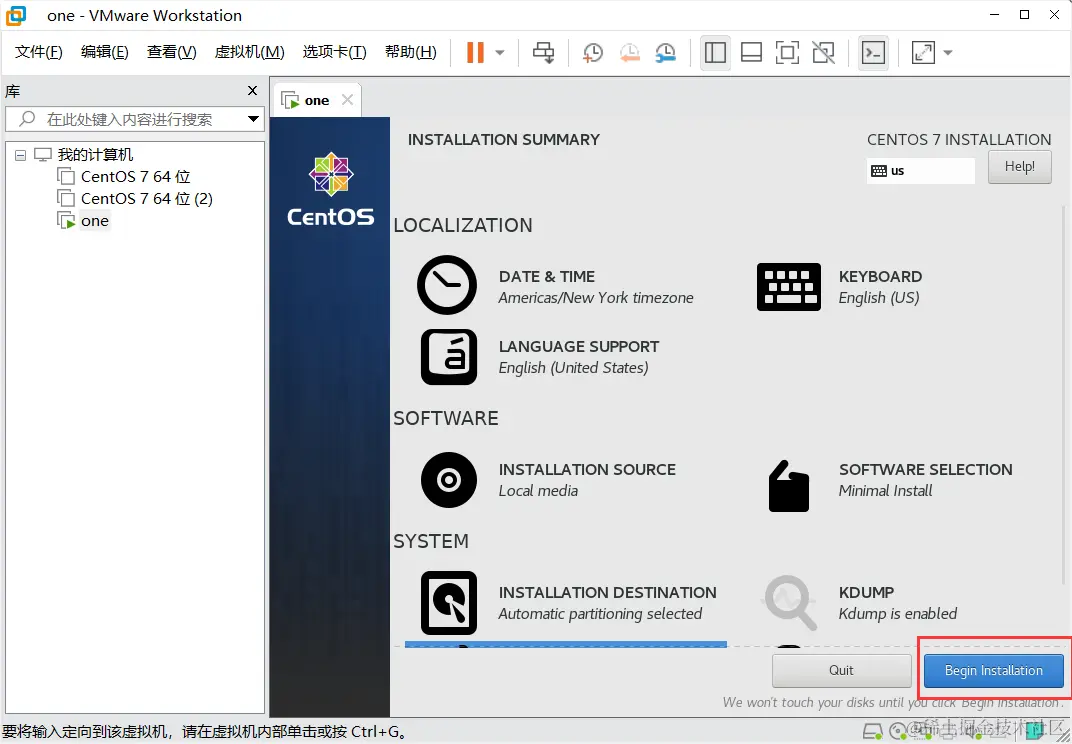Viewport: 1072px width, 744px height.
Task: Take a snapshot of the virtual machine
Action: coord(593,53)
